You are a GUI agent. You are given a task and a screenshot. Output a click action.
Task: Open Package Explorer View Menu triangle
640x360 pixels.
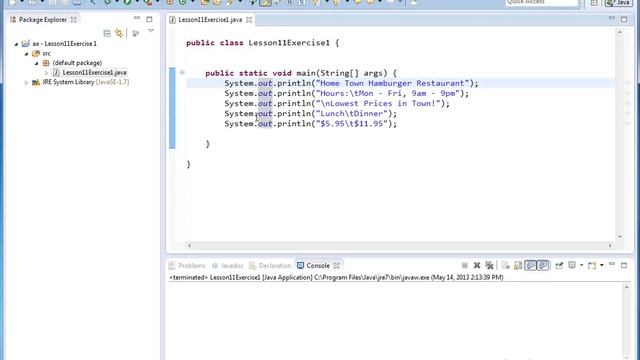[151, 31]
